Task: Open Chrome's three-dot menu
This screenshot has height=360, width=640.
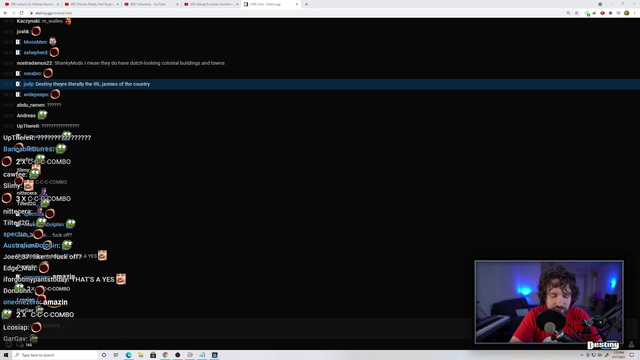Action: [635, 13]
